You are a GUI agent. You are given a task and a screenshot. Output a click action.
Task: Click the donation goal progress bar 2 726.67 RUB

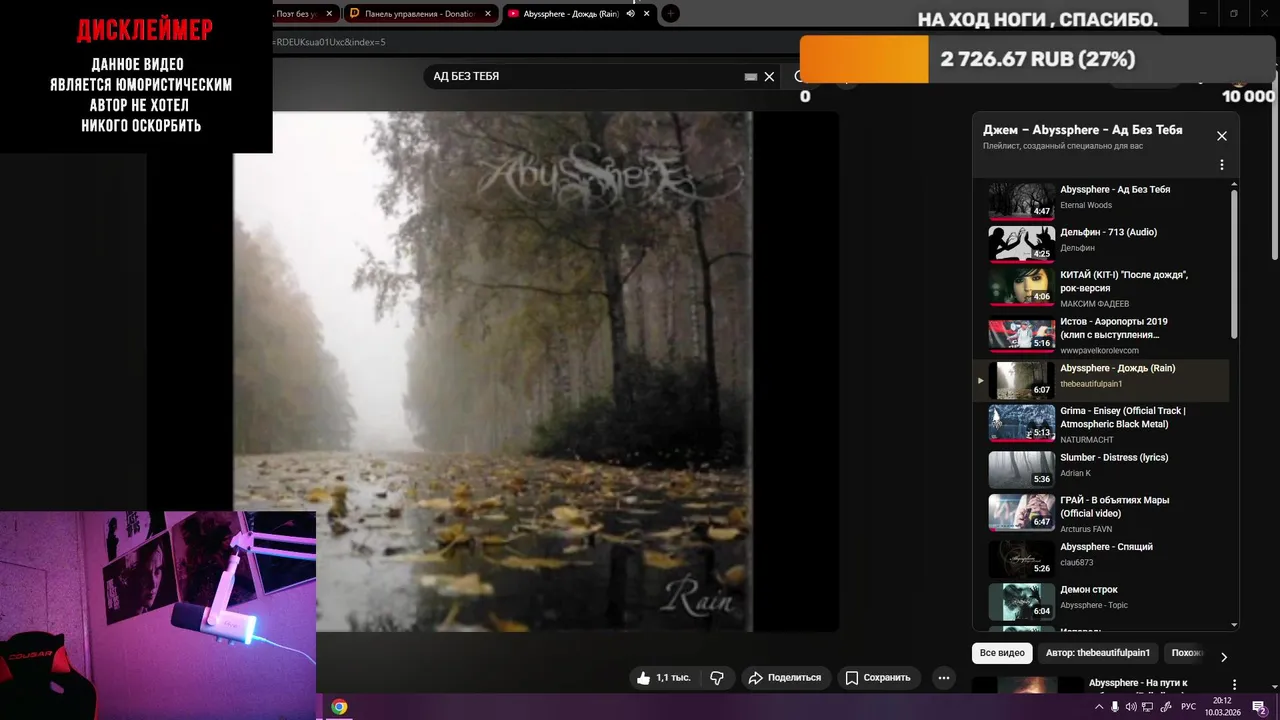(1038, 59)
